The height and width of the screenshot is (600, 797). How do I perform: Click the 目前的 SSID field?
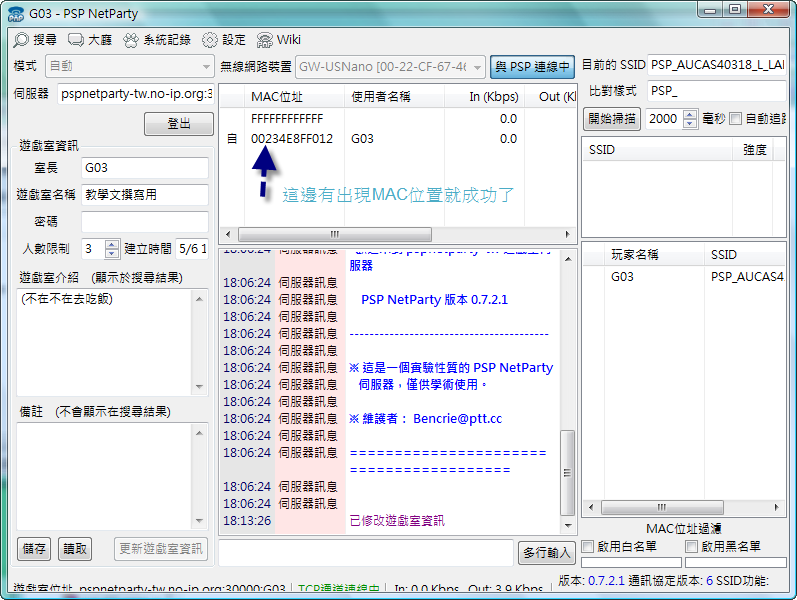(717, 65)
